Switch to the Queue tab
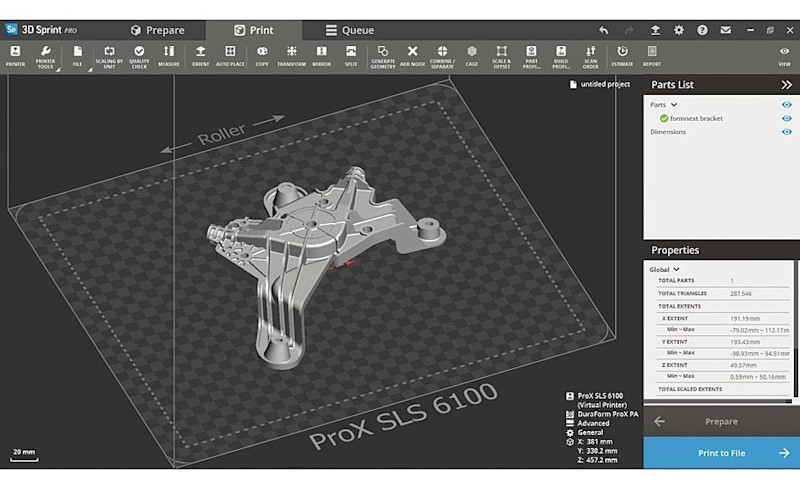800x489 pixels. pyautogui.click(x=350, y=31)
